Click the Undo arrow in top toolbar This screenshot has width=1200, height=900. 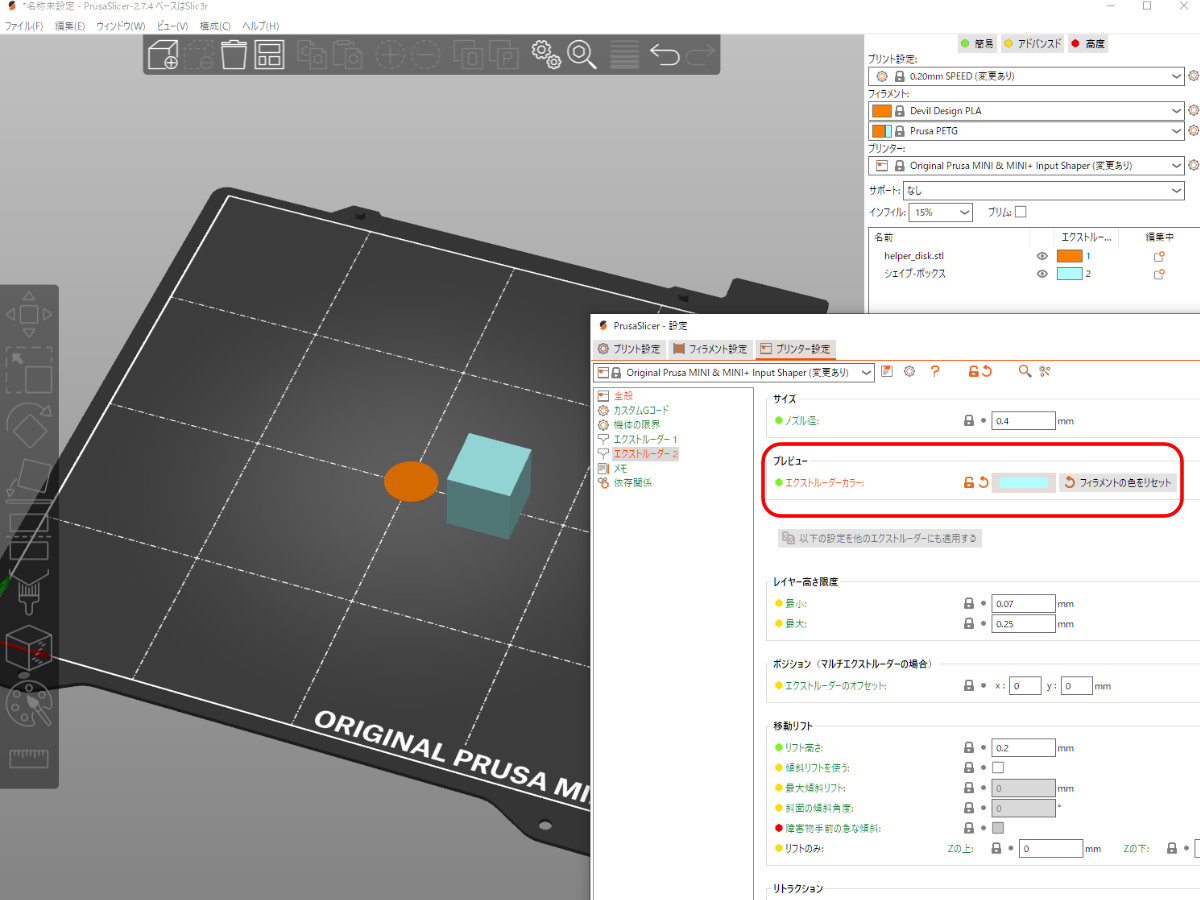pos(664,54)
